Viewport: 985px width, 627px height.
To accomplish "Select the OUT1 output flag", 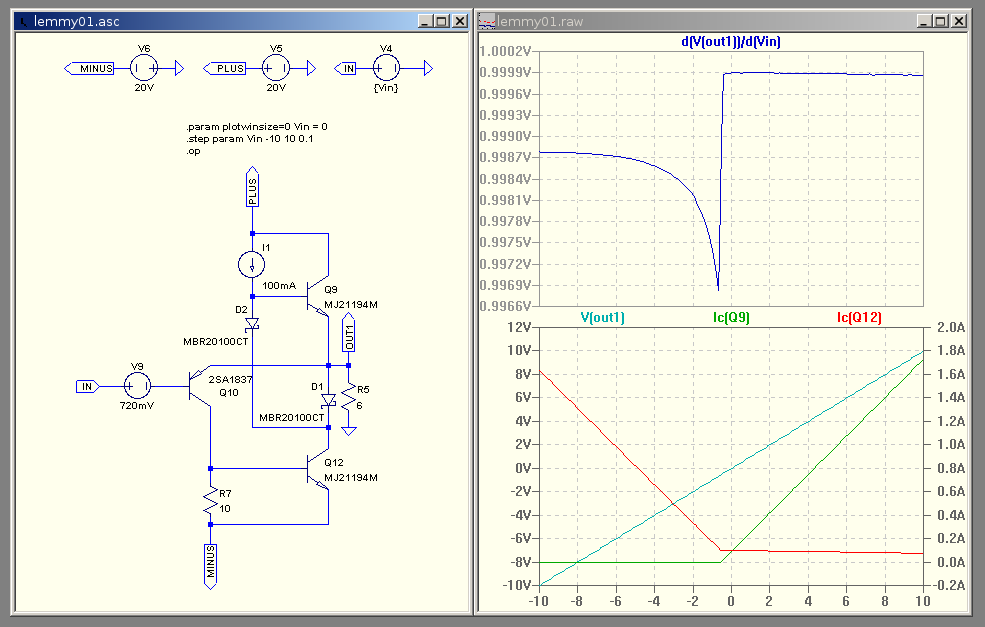I will [x=349, y=332].
